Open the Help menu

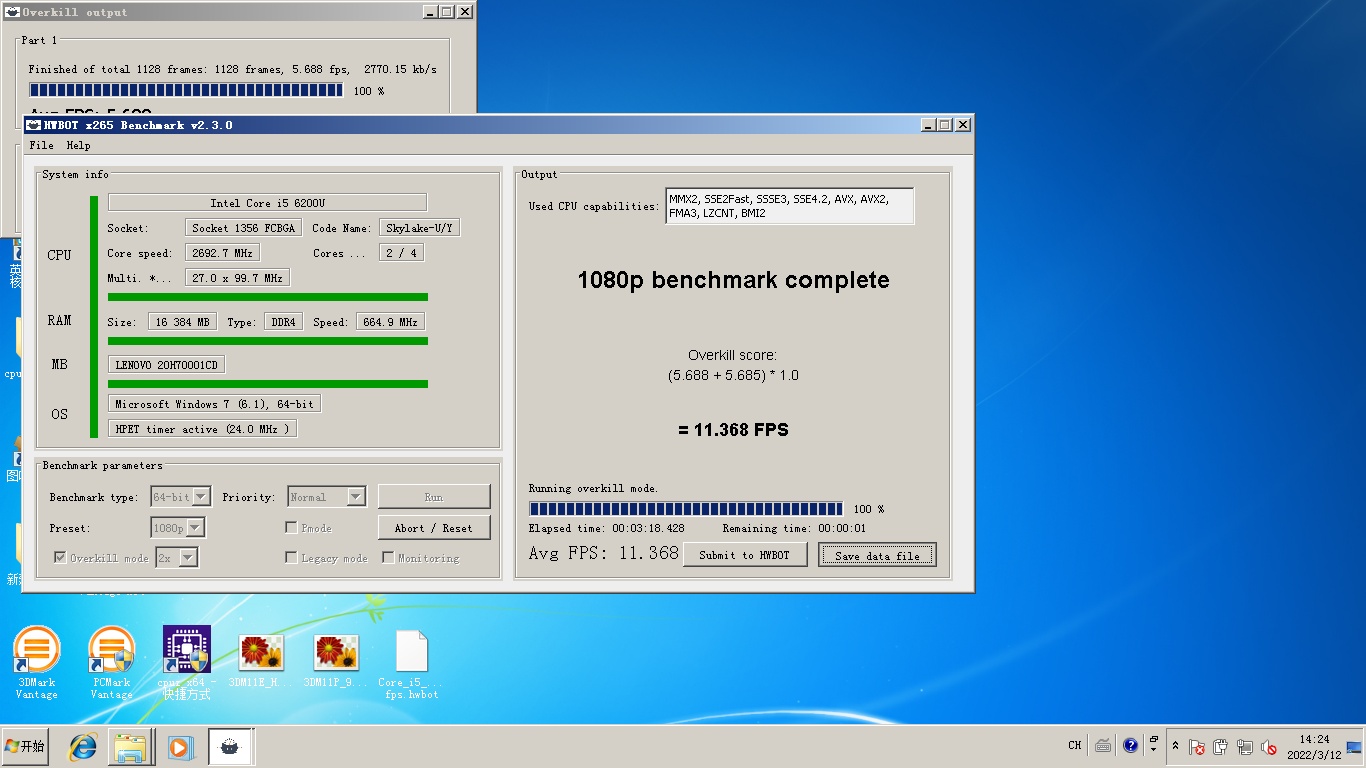point(79,146)
